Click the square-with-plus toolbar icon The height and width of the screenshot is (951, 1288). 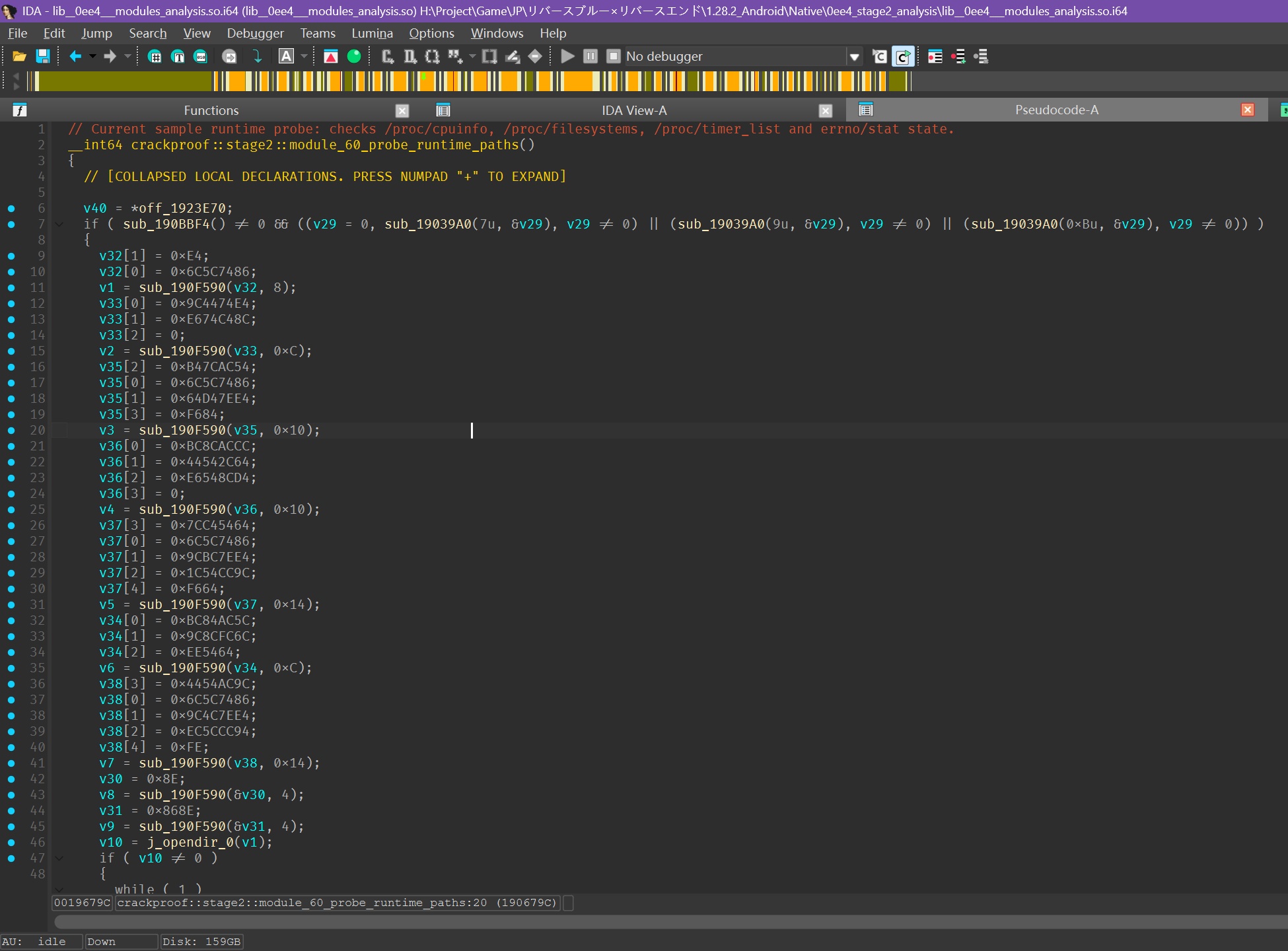coord(489,57)
